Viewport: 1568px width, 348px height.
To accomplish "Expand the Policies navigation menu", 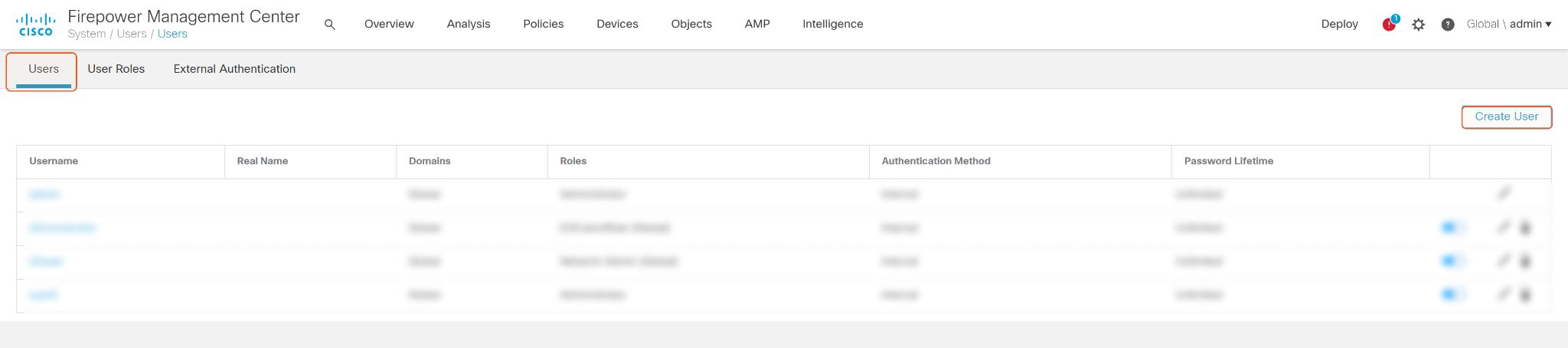I will pos(543,25).
